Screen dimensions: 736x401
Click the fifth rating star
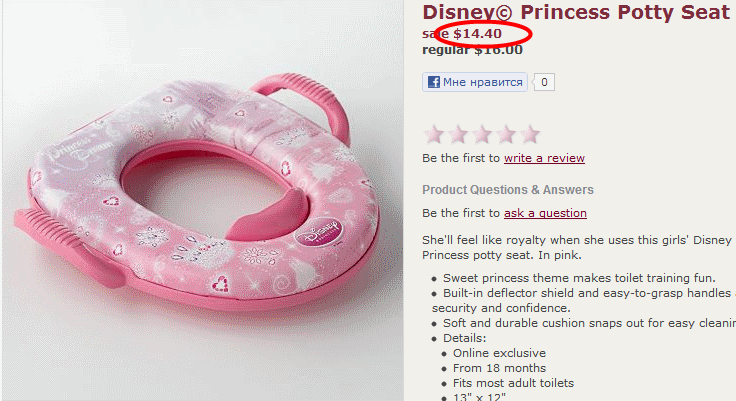click(x=530, y=134)
